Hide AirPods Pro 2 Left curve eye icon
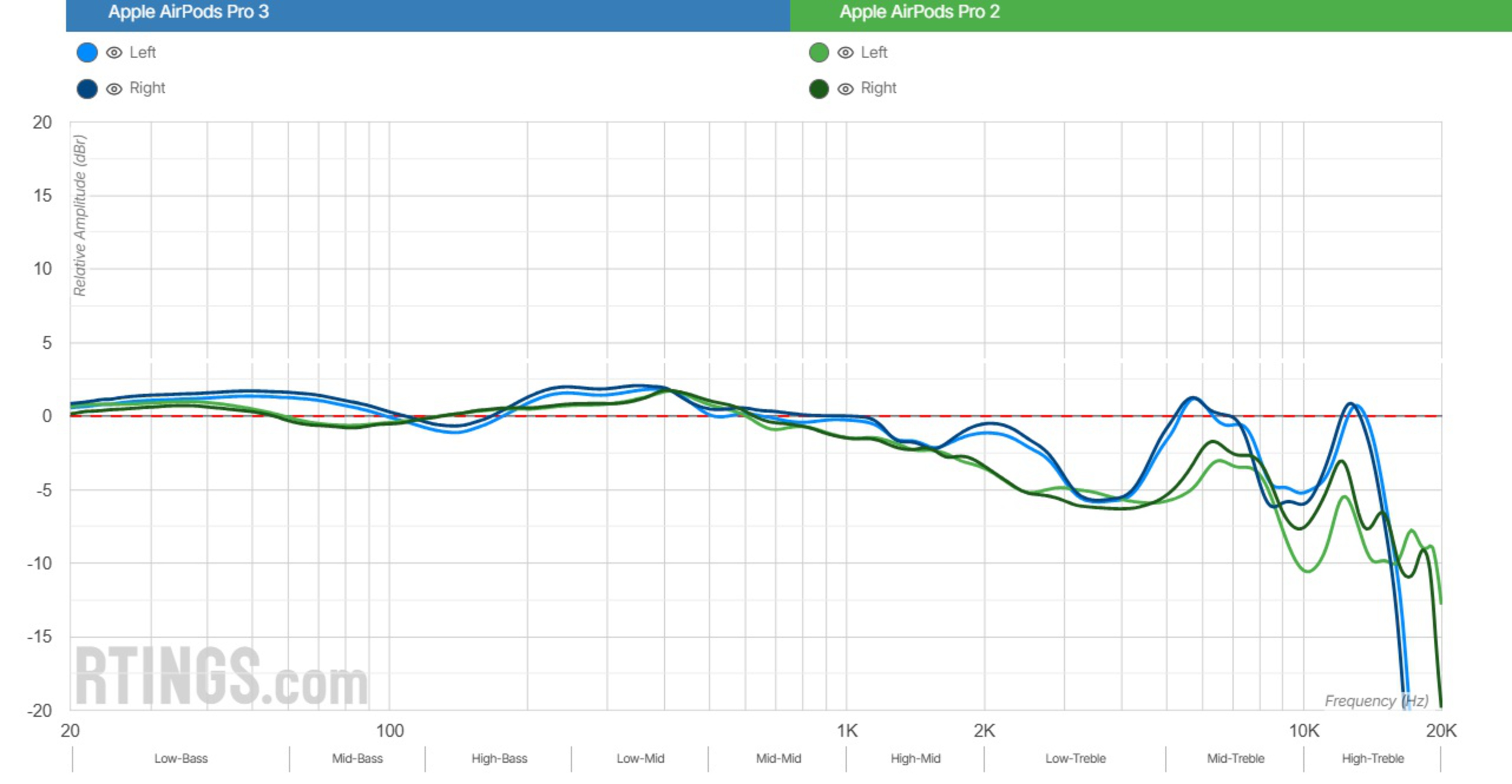This screenshot has width=1512, height=784. (x=845, y=53)
